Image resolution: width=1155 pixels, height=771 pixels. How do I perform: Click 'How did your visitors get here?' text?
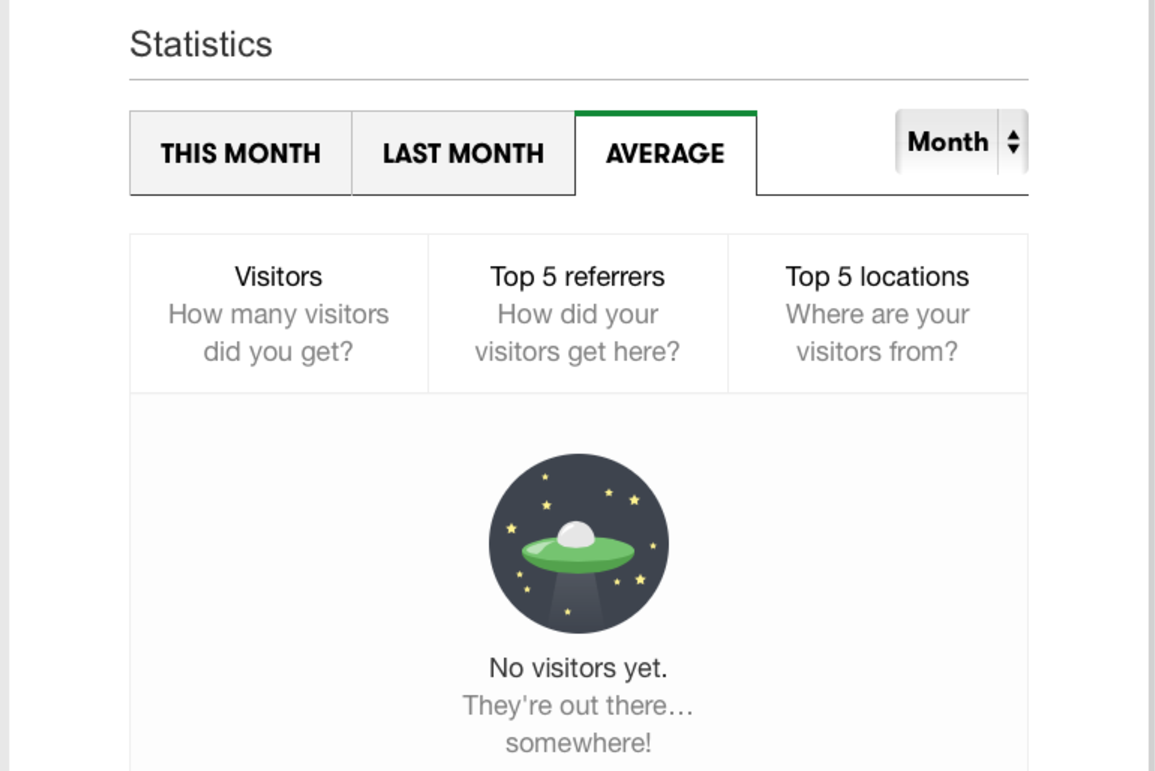578,333
